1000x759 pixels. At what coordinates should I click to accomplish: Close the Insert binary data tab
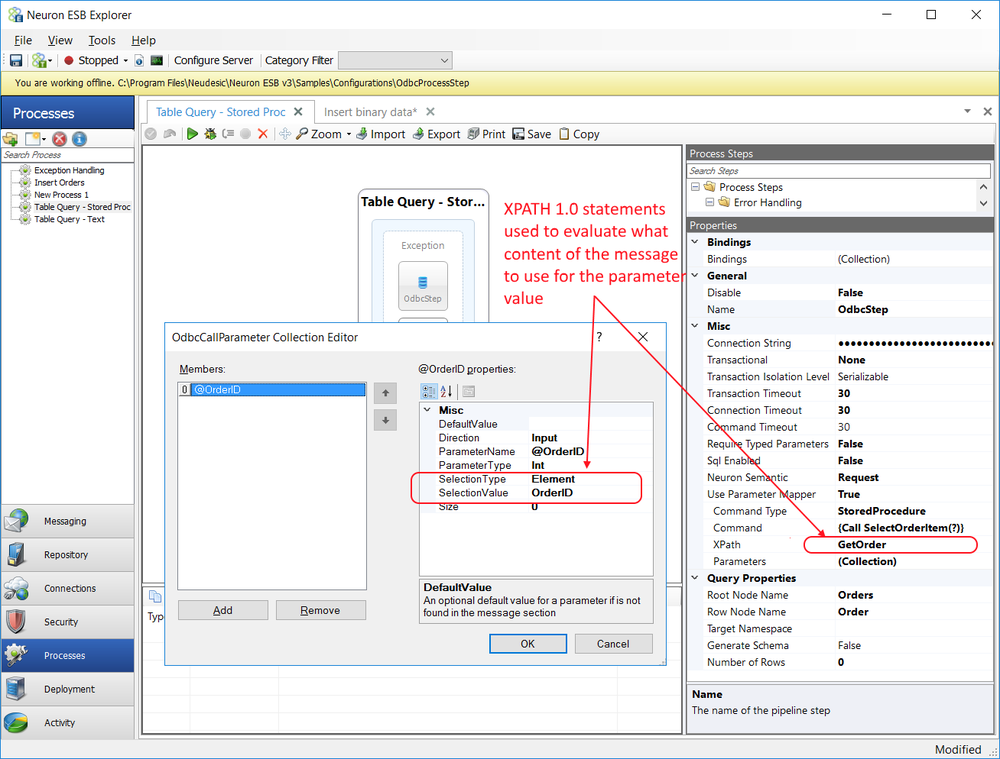[x=430, y=112]
